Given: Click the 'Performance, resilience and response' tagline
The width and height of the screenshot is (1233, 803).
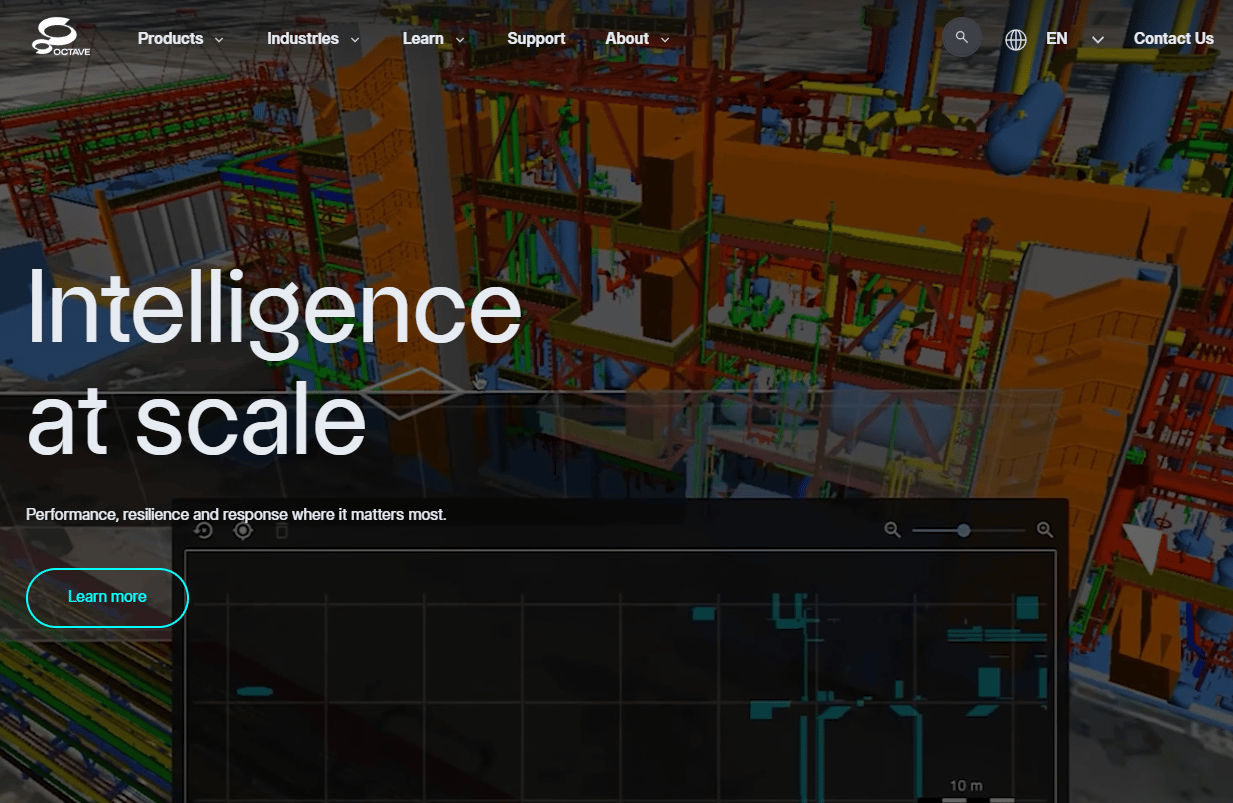Looking at the screenshot, I should 236,514.
